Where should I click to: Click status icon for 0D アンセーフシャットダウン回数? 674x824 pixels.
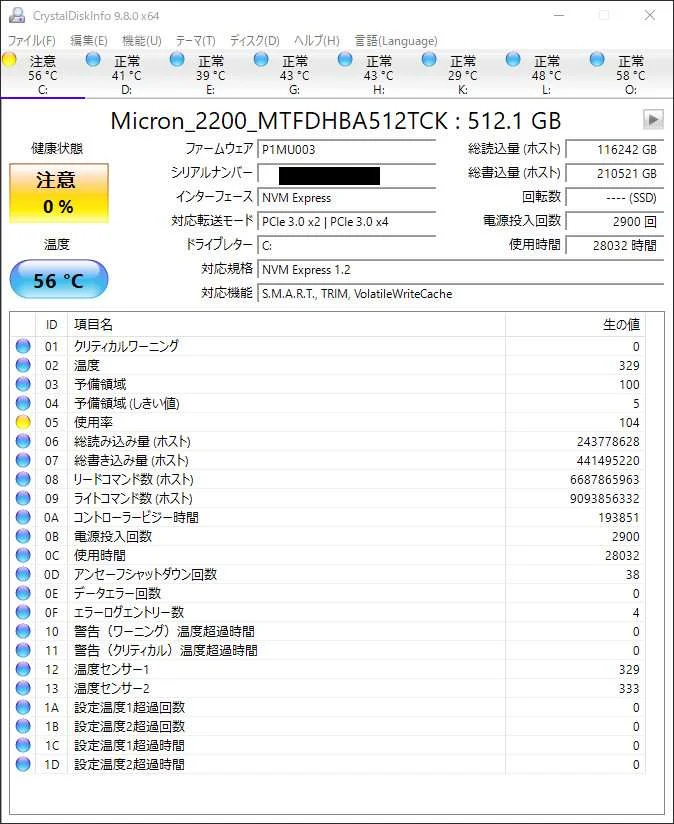click(23, 574)
